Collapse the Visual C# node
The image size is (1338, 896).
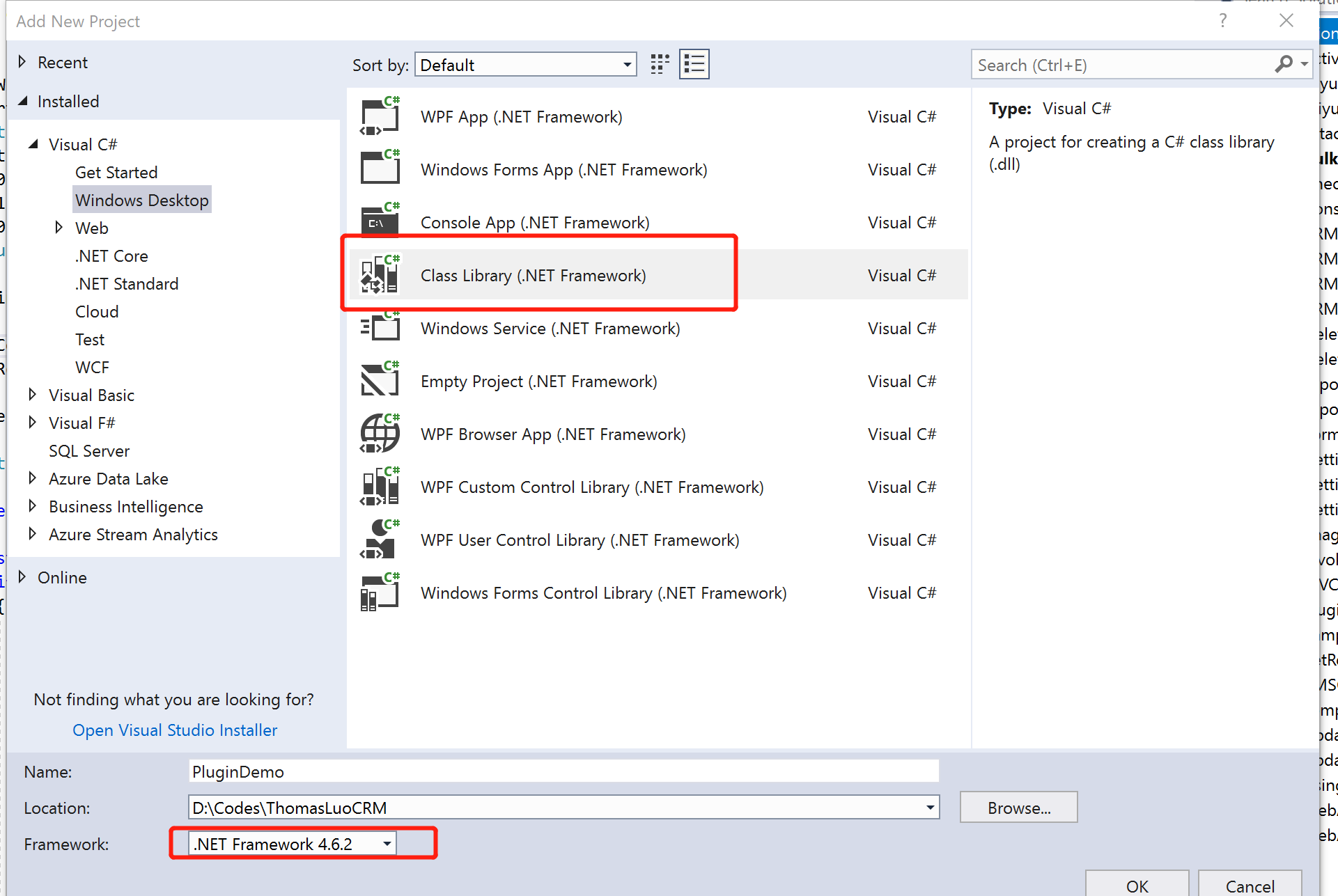pos(33,144)
